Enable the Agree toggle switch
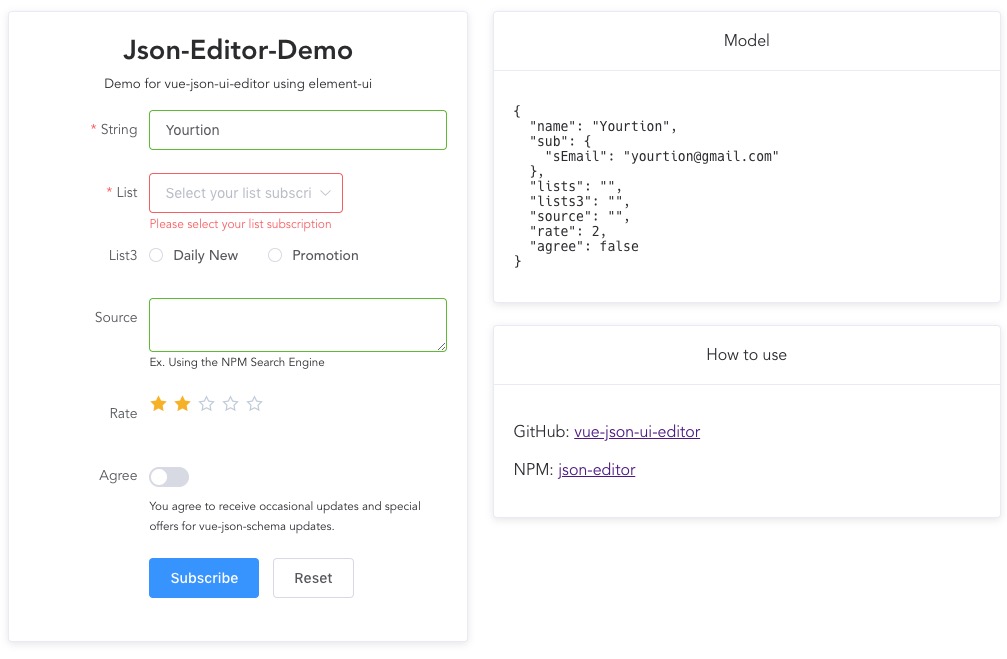This screenshot has width=1007, height=659. coord(169,476)
